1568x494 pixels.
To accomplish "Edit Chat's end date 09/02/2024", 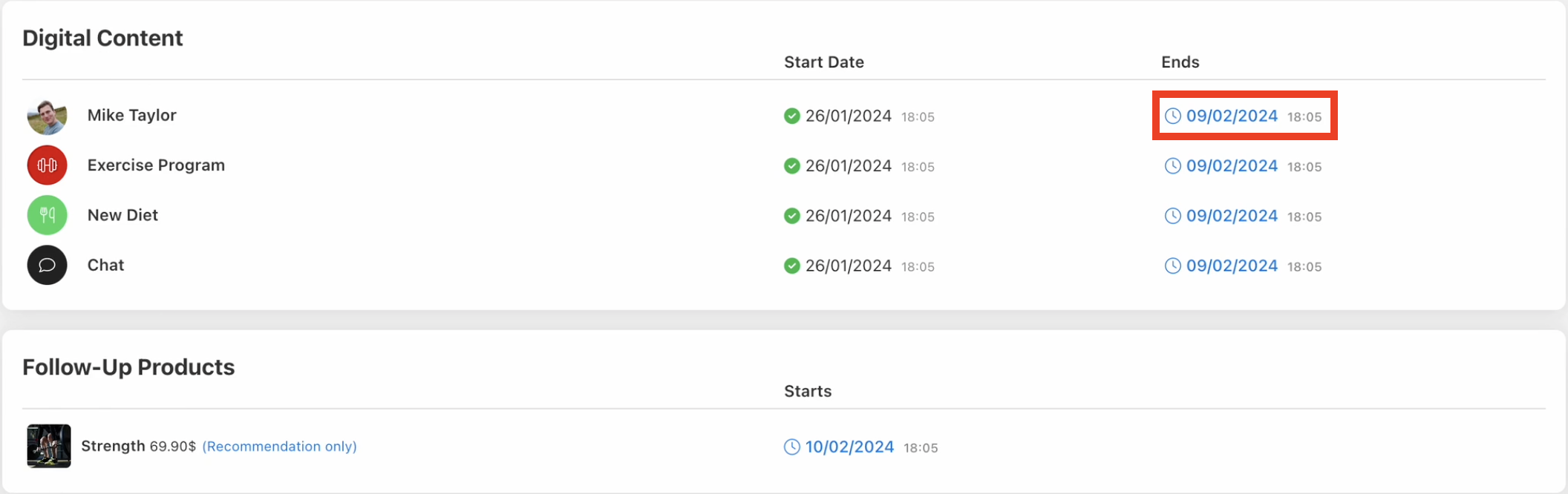I will (1232, 266).
